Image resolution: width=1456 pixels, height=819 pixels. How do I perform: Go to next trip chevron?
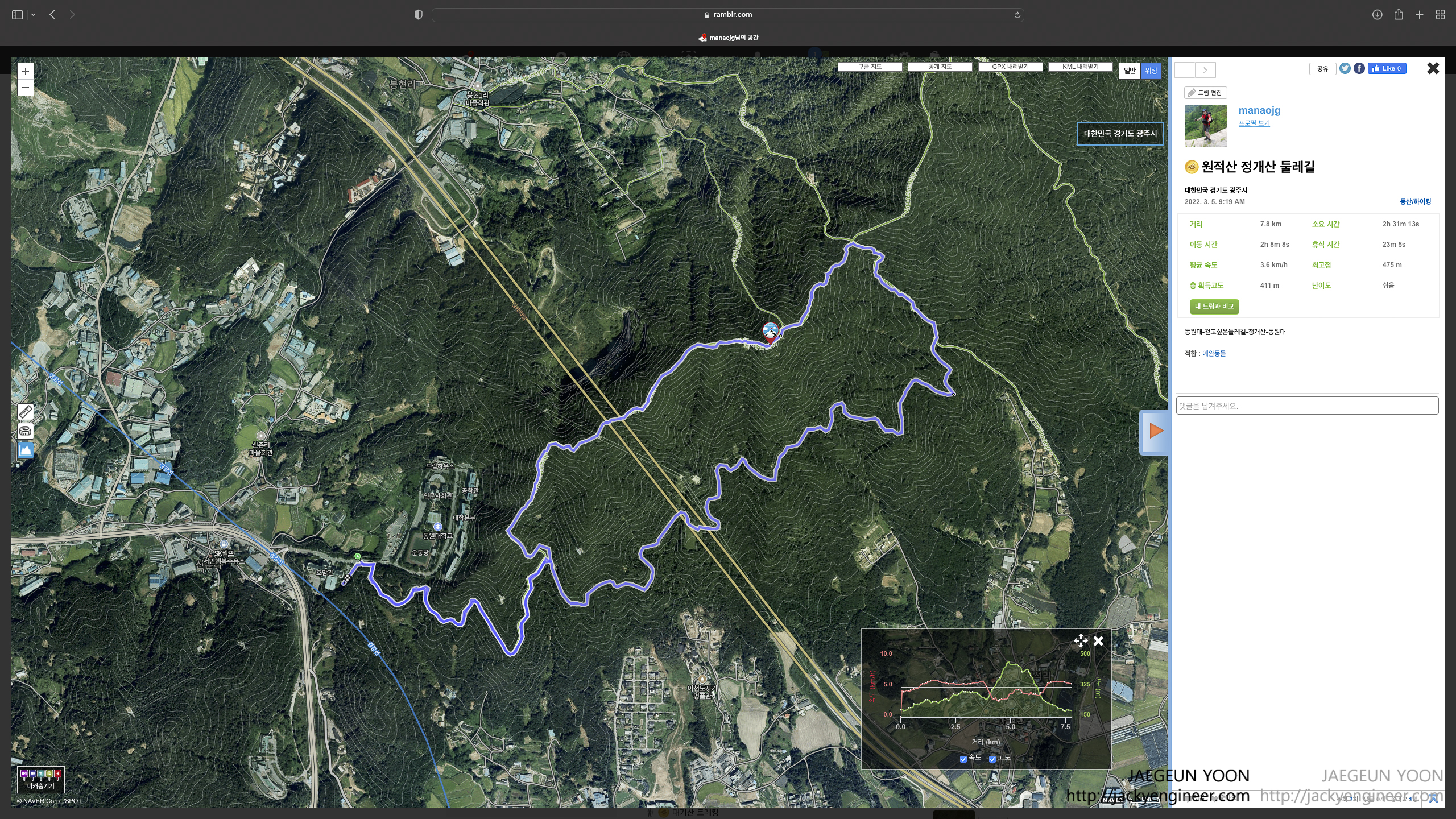coord(1205,70)
